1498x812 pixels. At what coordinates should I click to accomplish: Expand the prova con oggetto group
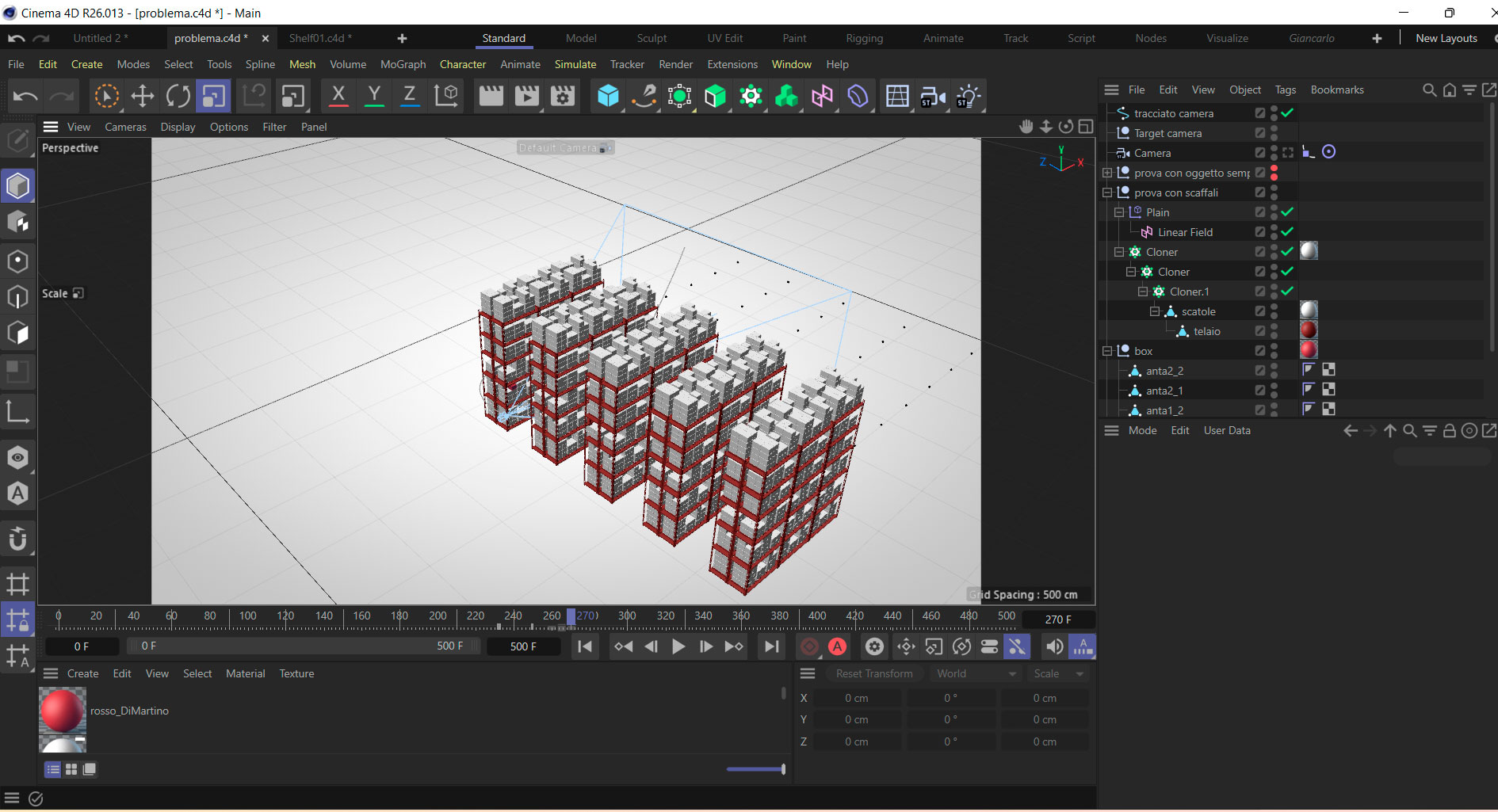[x=1107, y=173]
